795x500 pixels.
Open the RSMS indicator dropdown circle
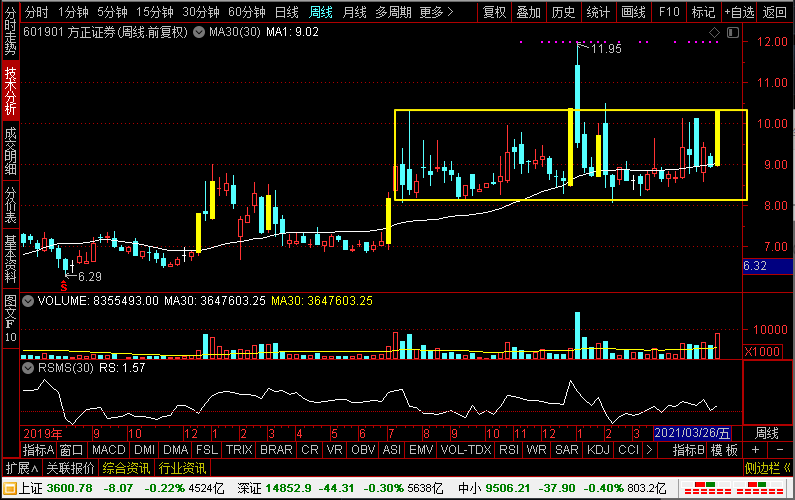(28, 368)
